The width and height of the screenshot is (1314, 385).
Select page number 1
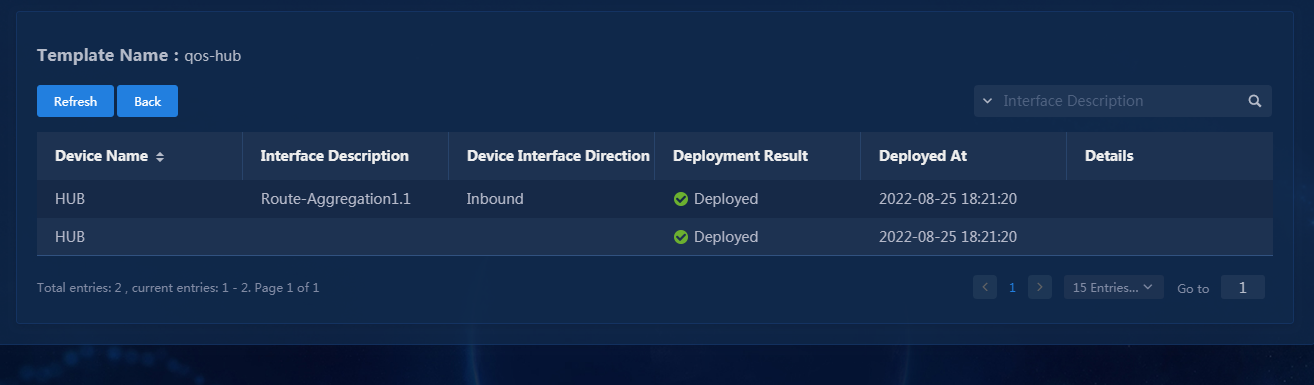click(x=1012, y=288)
